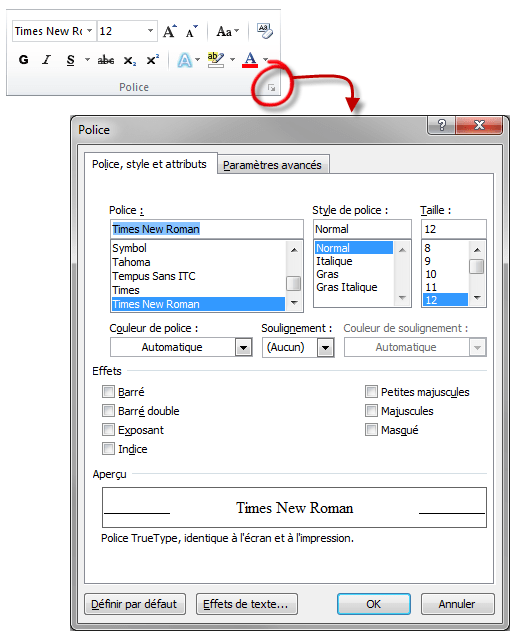The image size is (518, 636).
Task: Switch to Police, style et attributs tab
Action: pos(150,164)
